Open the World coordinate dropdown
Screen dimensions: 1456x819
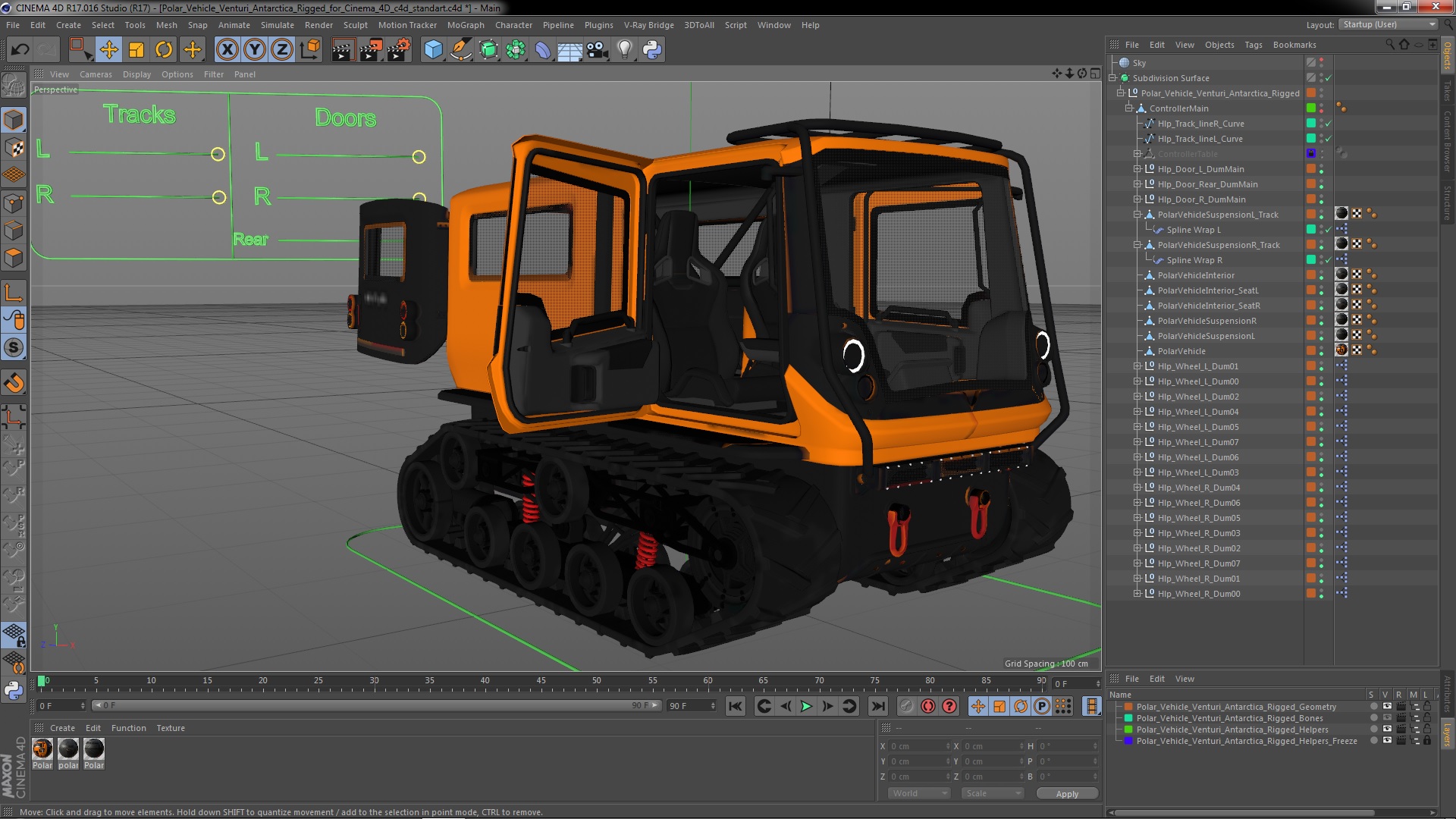pyautogui.click(x=918, y=793)
